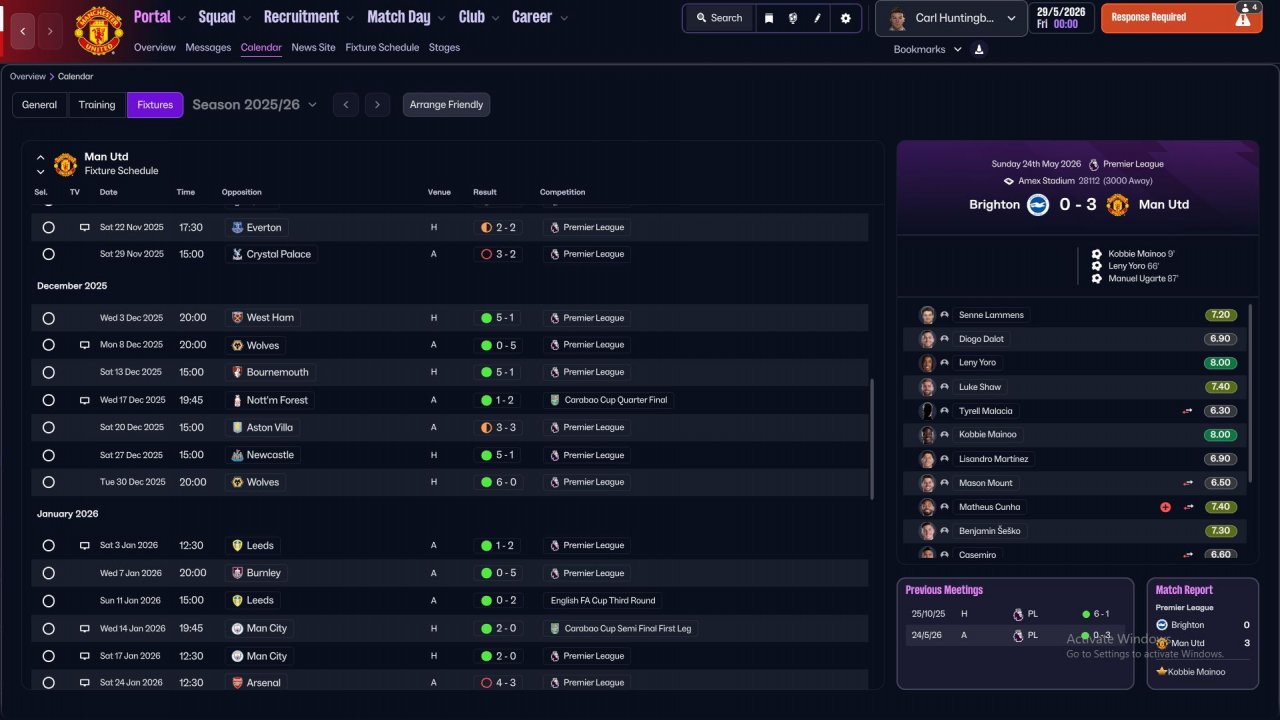This screenshot has height=720, width=1280.
Task: Go to the next season with the right chevron
Action: 377,104
